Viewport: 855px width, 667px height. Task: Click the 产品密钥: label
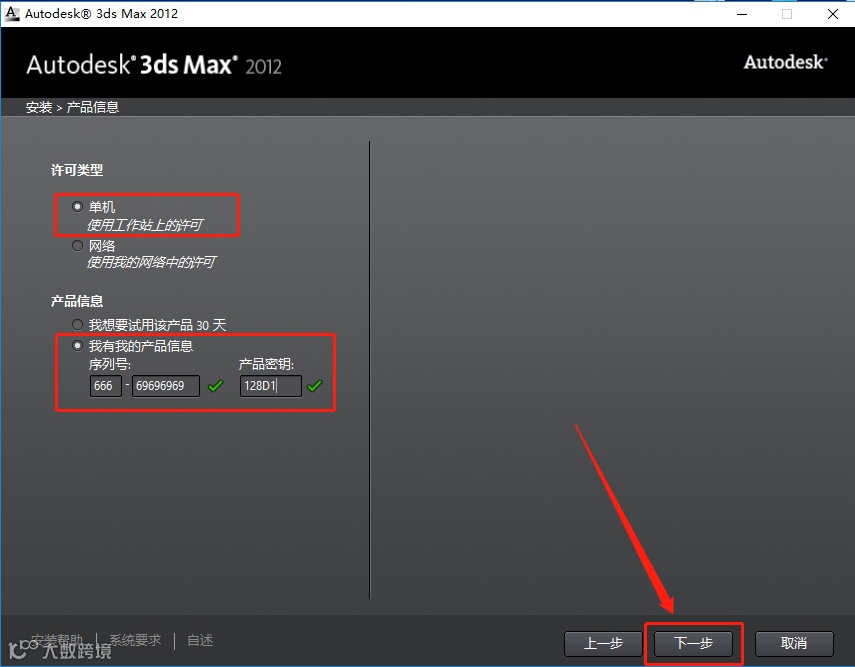pyautogui.click(x=266, y=364)
